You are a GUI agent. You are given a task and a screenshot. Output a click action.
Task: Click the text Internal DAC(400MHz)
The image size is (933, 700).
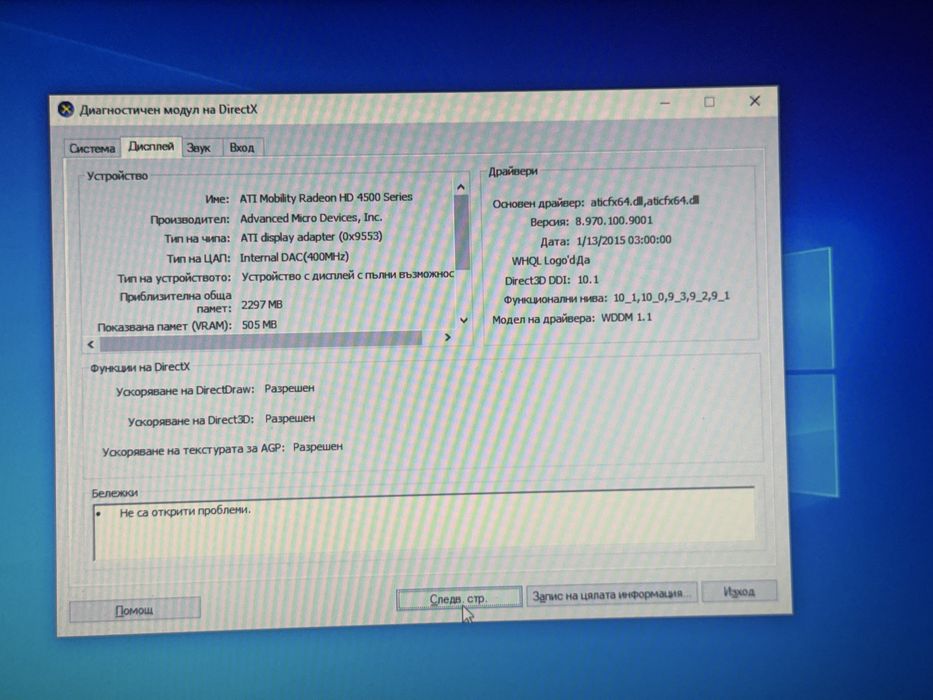295,257
